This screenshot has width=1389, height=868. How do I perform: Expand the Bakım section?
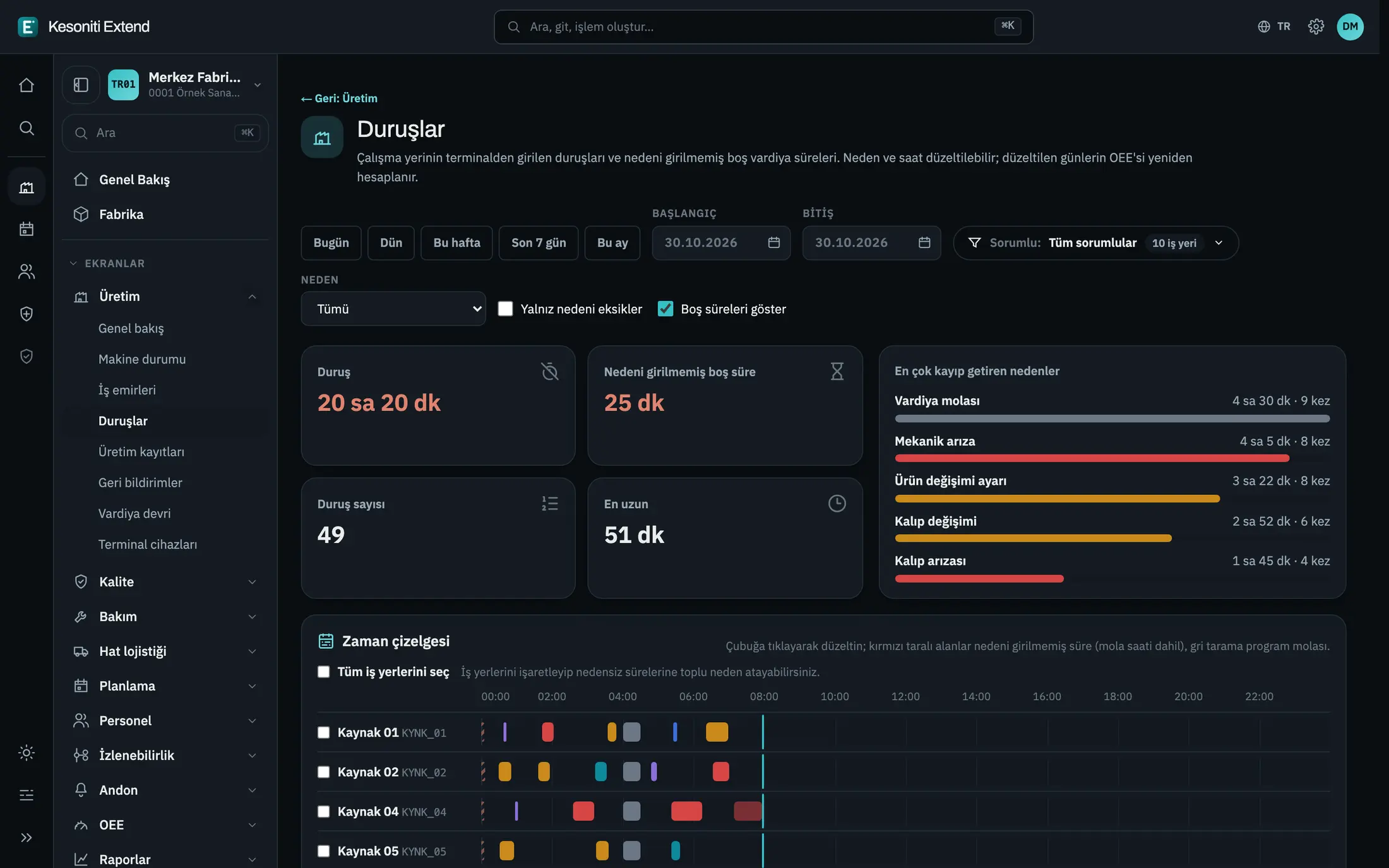click(165, 617)
